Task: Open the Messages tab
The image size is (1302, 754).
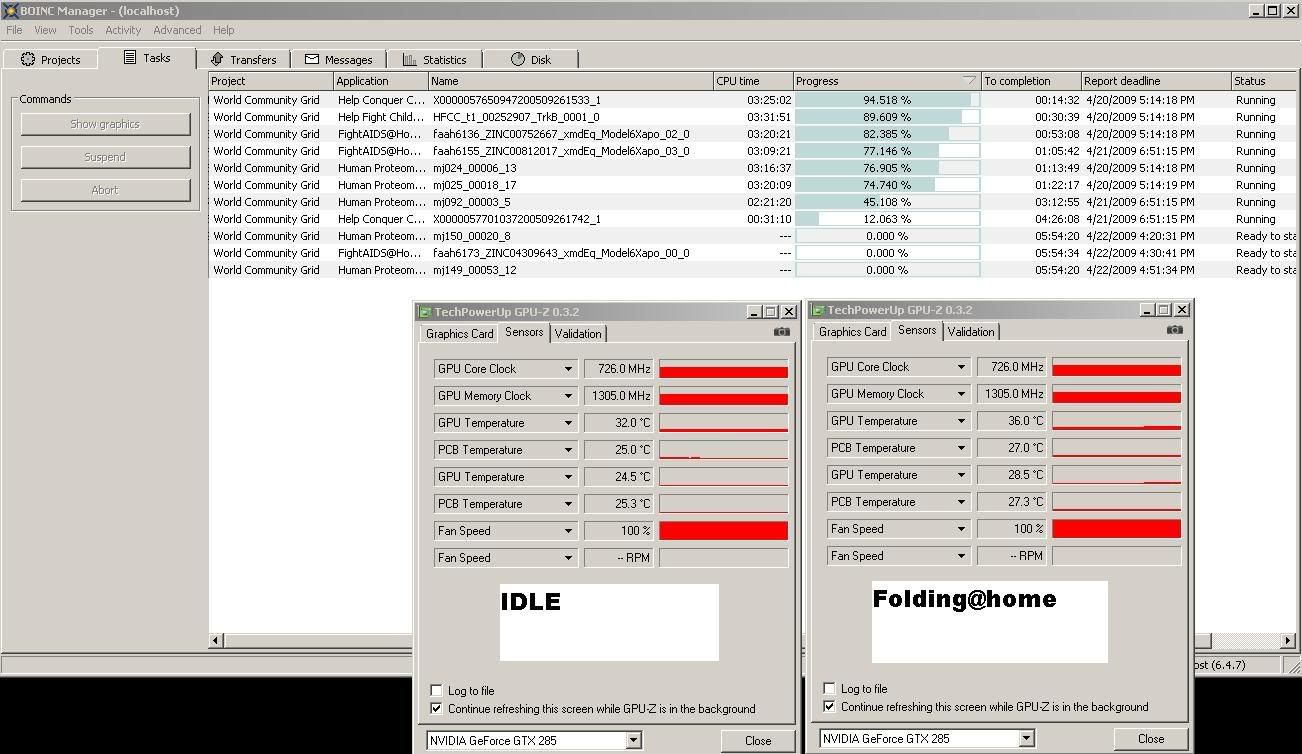Action: coord(338,59)
